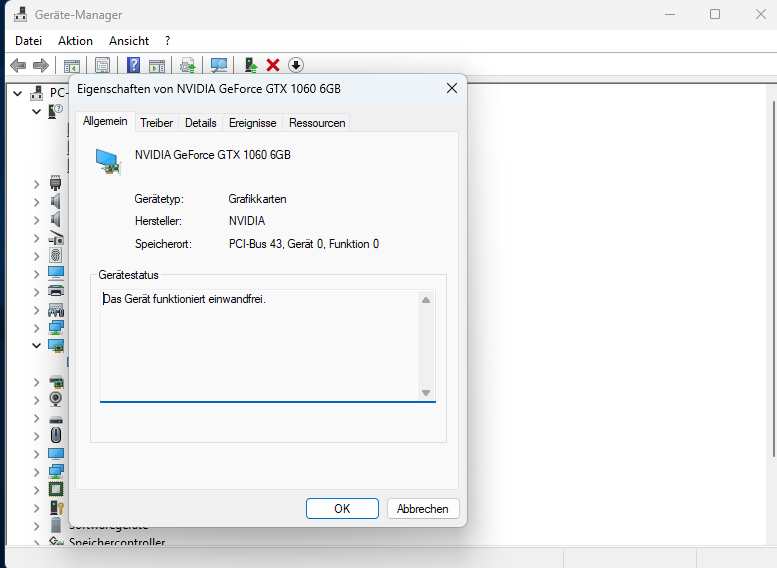Image resolution: width=777 pixels, height=568 pixels.
Task: Select the drive with circuit board icon
Action: tap(56, 382)
